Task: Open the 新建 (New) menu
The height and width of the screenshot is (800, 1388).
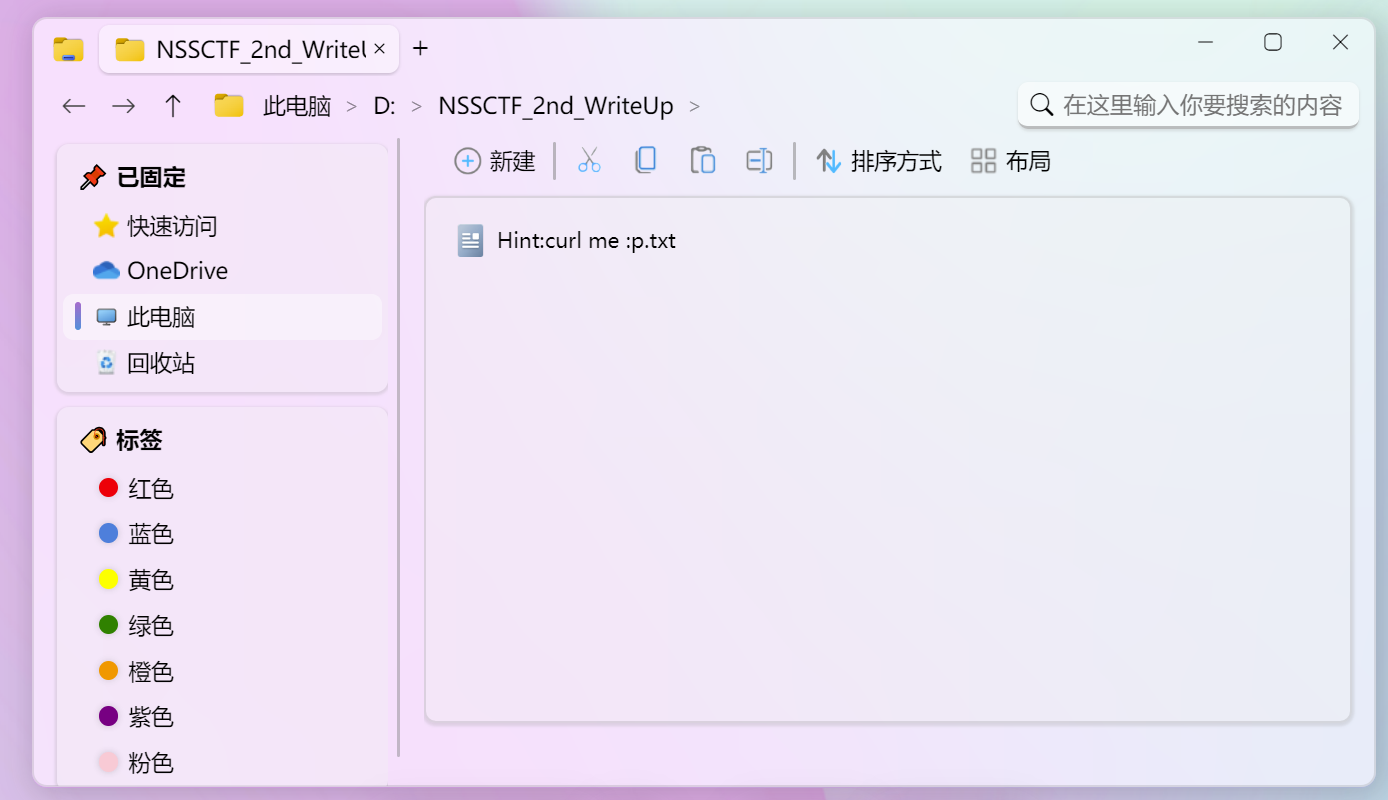Action: coord(495,161)
